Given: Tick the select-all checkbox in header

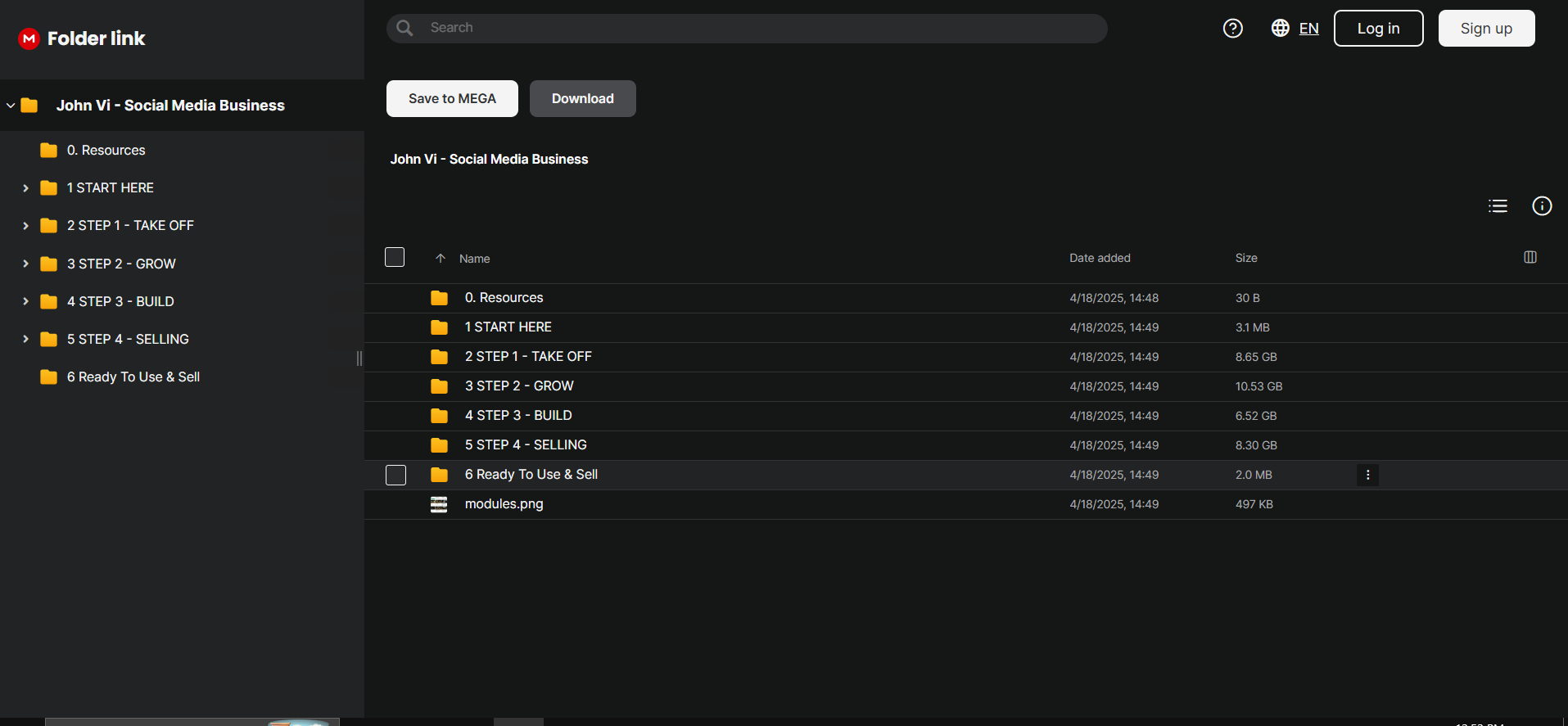Looking at the screenshot, I should (x=395, y=257).
